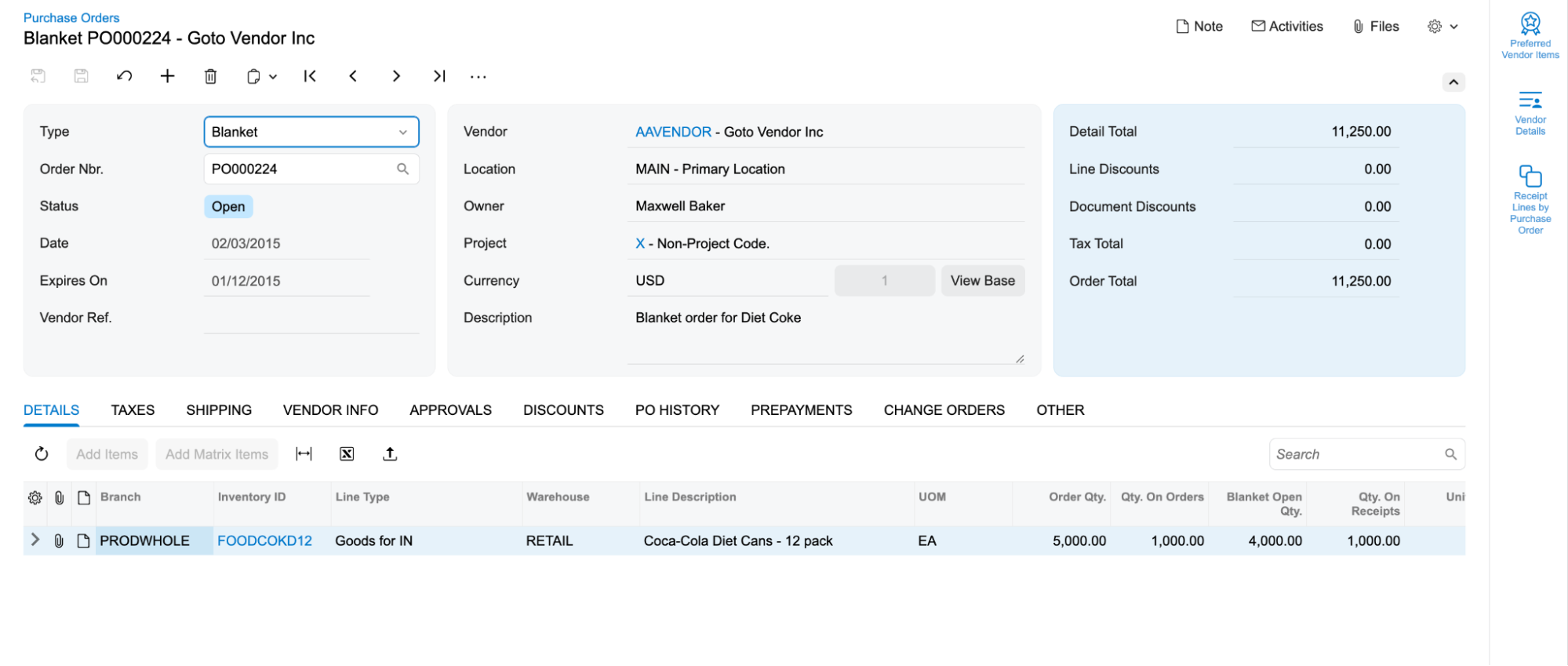Screen dimensions: 1568x666
Task: Export the grid to Excel
Action: 347,454
